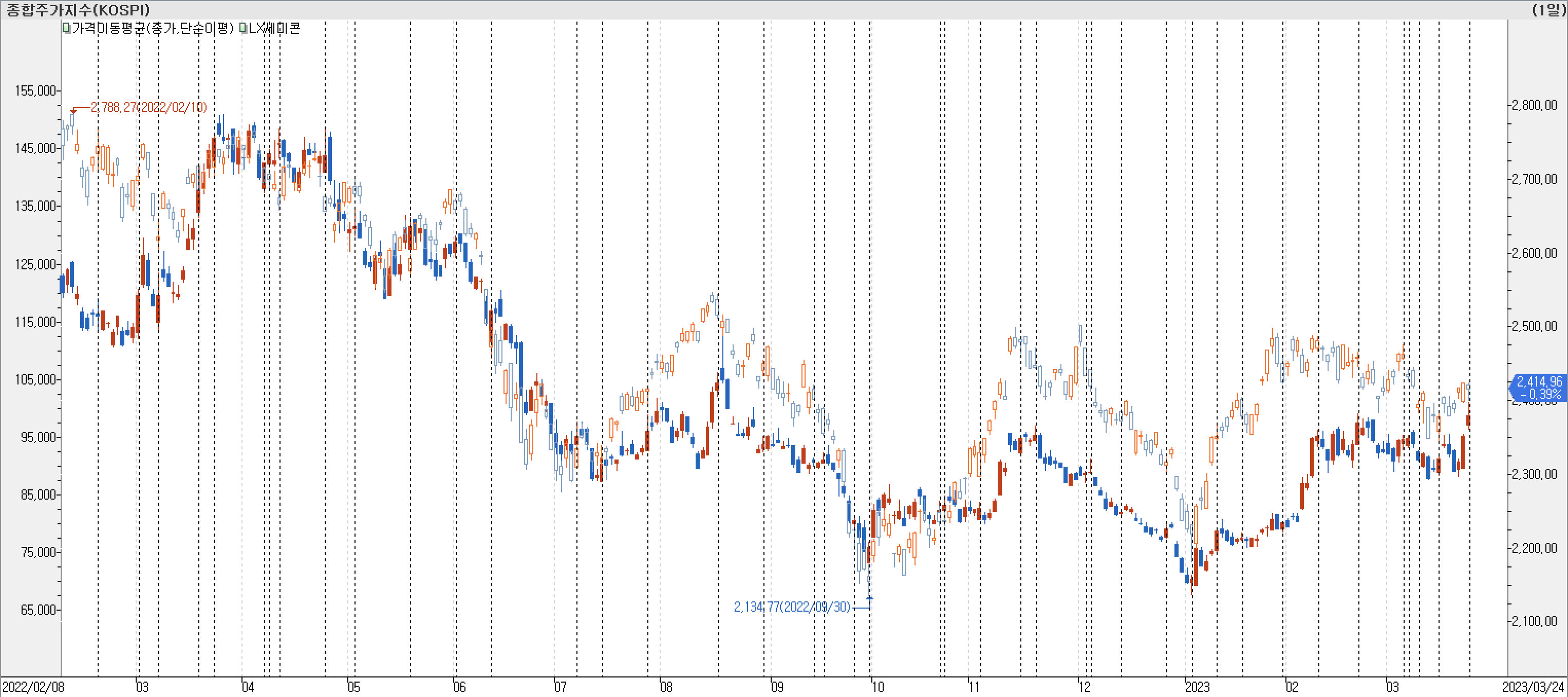This screenshot has height=697, width=1568.
Task: Click the 2023/03/24 end date label
Action: pyautogui.click(x=1533, y=687)
